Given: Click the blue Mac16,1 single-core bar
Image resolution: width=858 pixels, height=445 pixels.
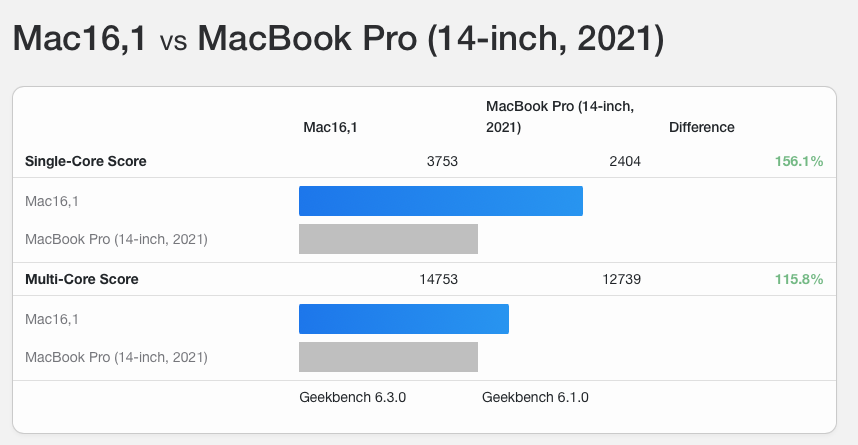Looking at the screenshot, I should (x=441, y=201).
